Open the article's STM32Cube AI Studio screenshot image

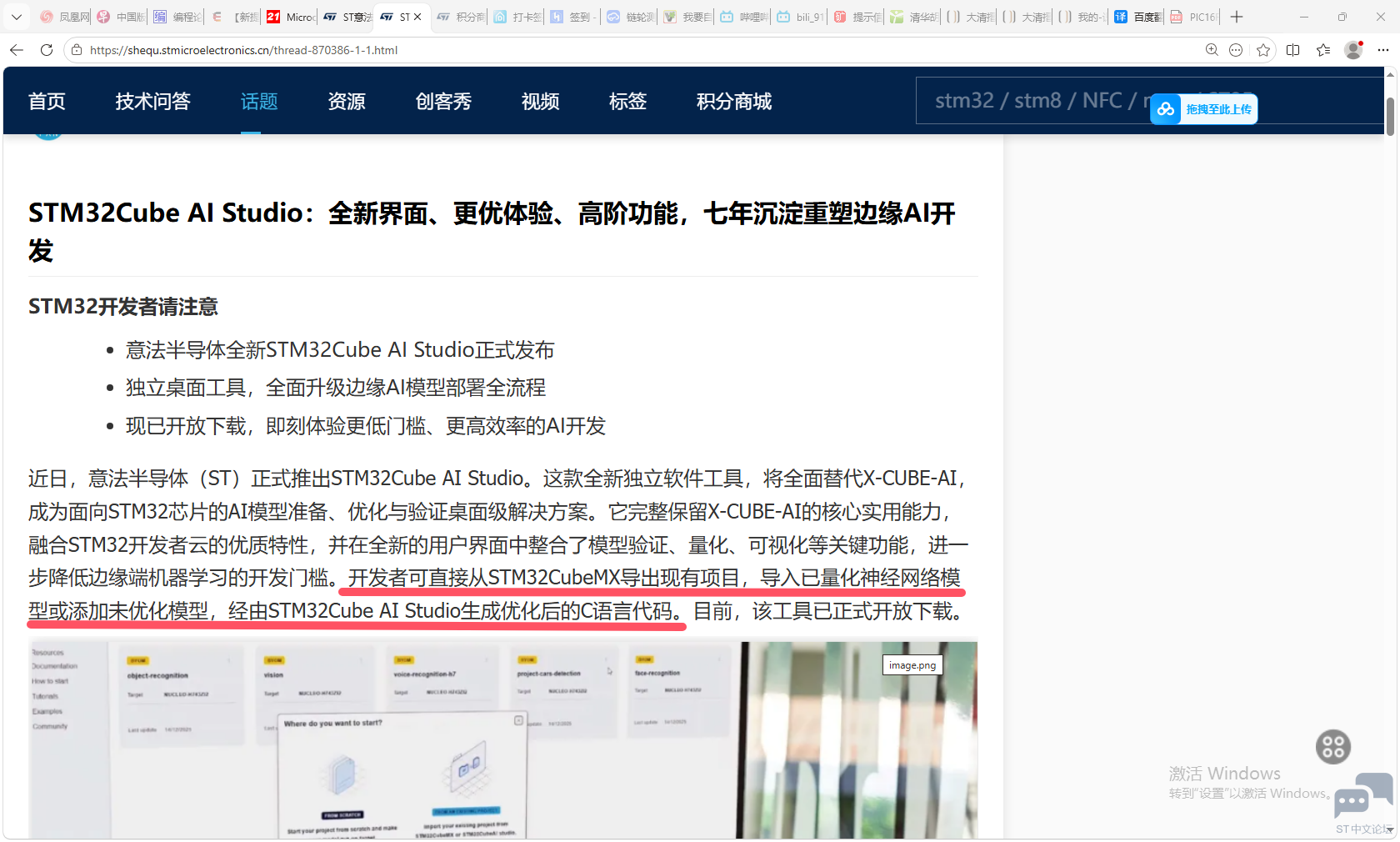click(x=502, y=740)
